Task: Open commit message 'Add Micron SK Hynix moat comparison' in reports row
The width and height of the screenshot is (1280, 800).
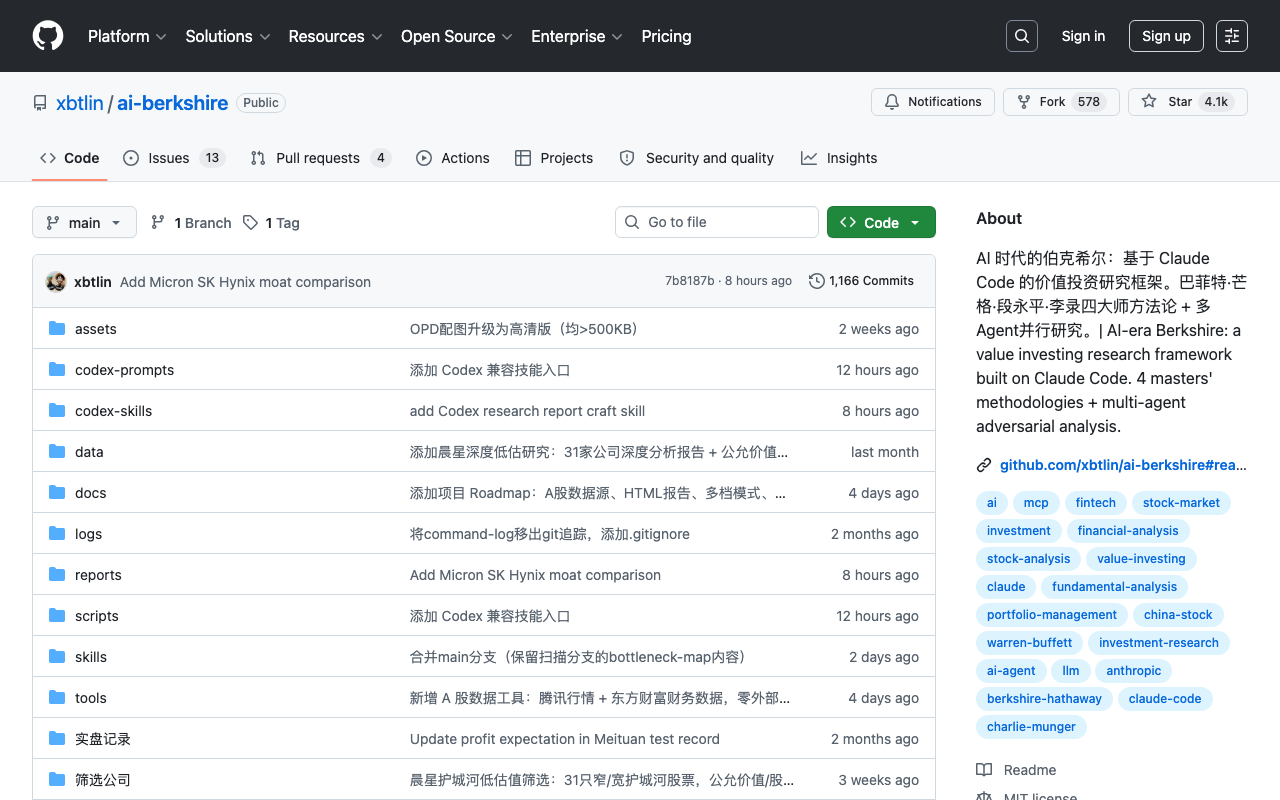Action: (535, 575)
